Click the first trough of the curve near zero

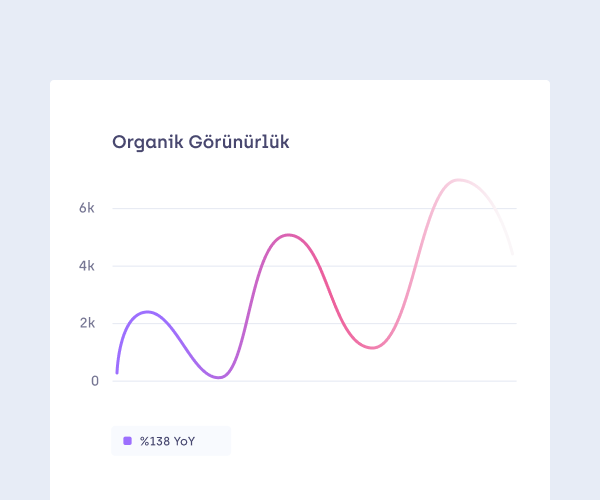pos(219,377)
